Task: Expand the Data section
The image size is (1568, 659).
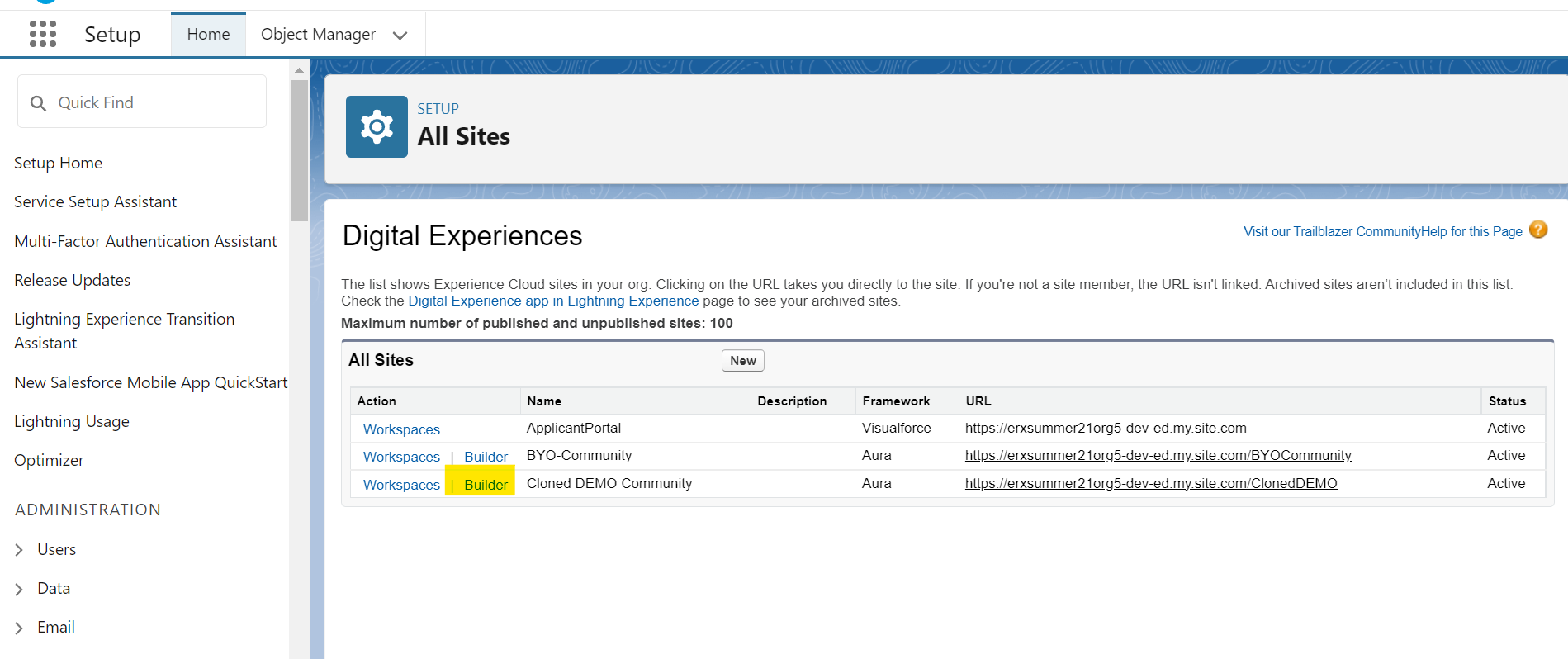Action: pyautogui.click(x=19, y=589)
